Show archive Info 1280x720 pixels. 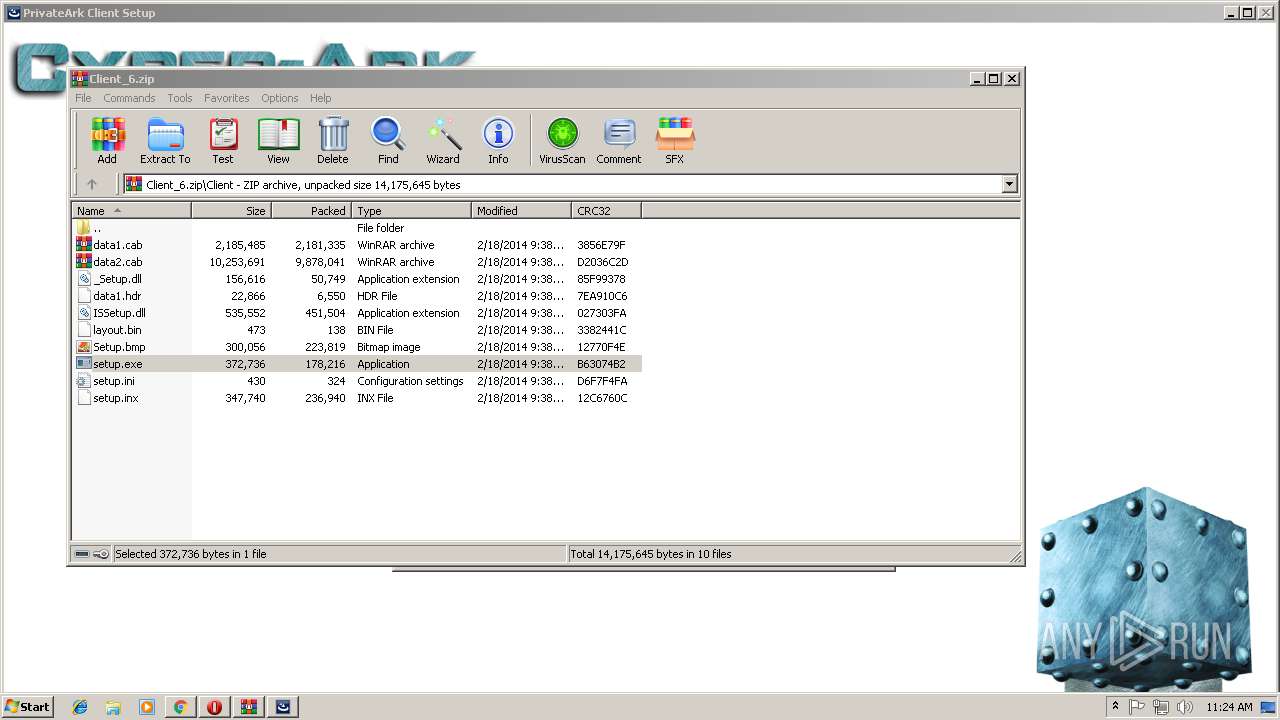498,140
